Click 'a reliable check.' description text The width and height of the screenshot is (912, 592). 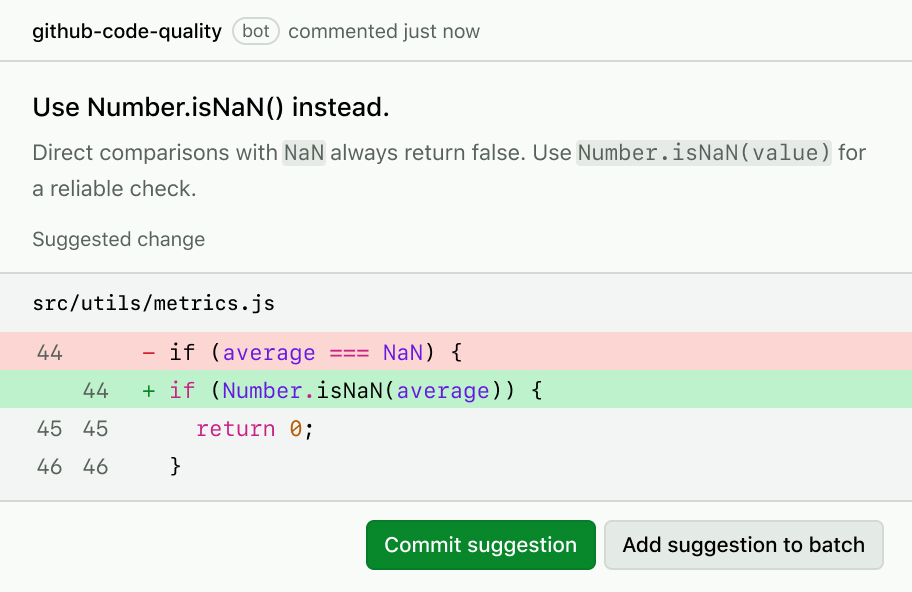(114, 189)
